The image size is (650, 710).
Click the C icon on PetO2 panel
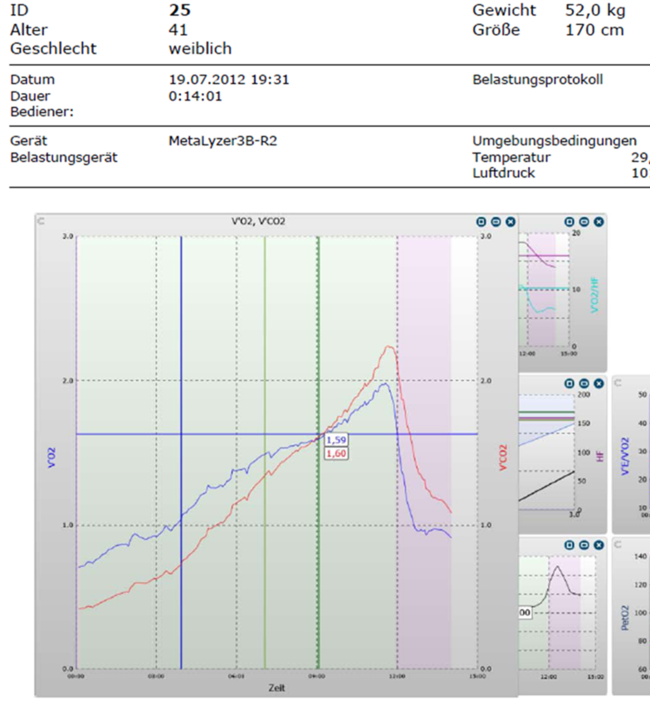coord(618,543)
